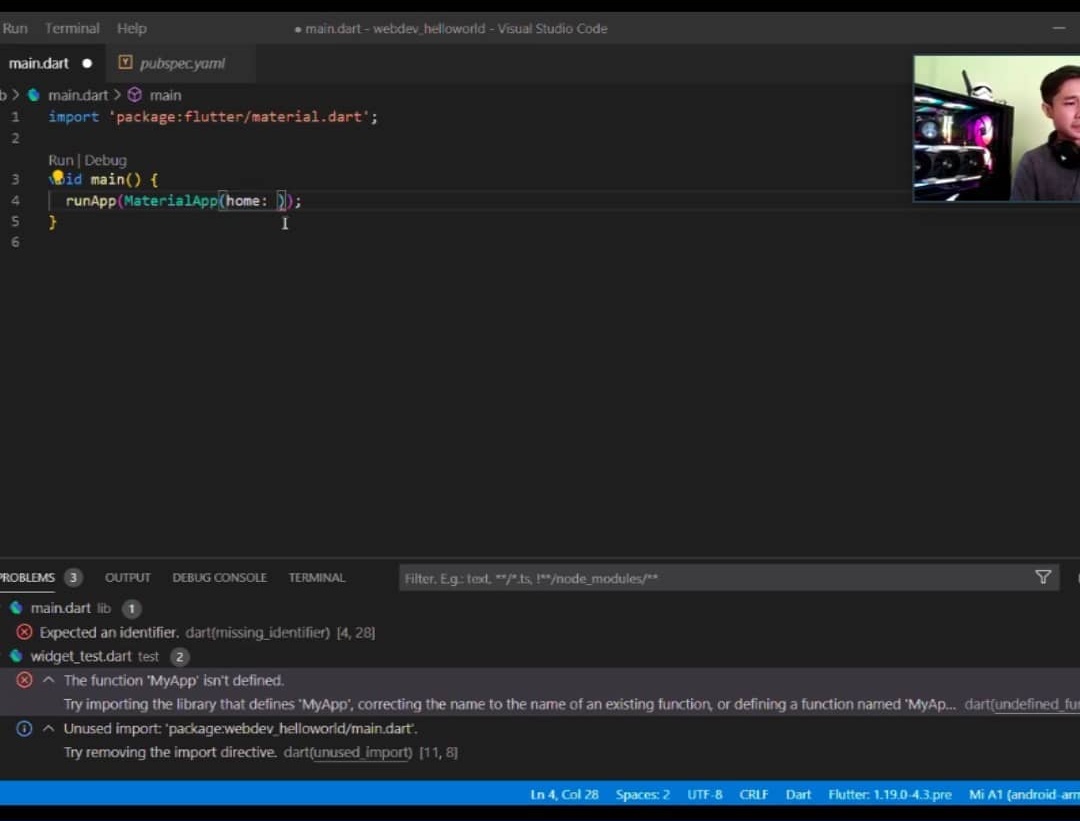Click the unsaved dot on main.dart tab
Viewport: 1080px width, 821px height.
point(87,63)
